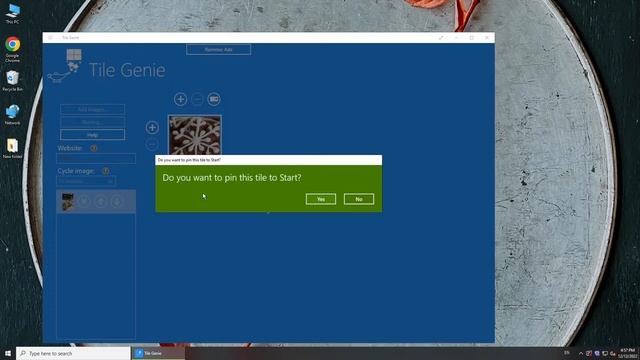
Task: Open the Windows Start menu
Action: click(8, 353)
